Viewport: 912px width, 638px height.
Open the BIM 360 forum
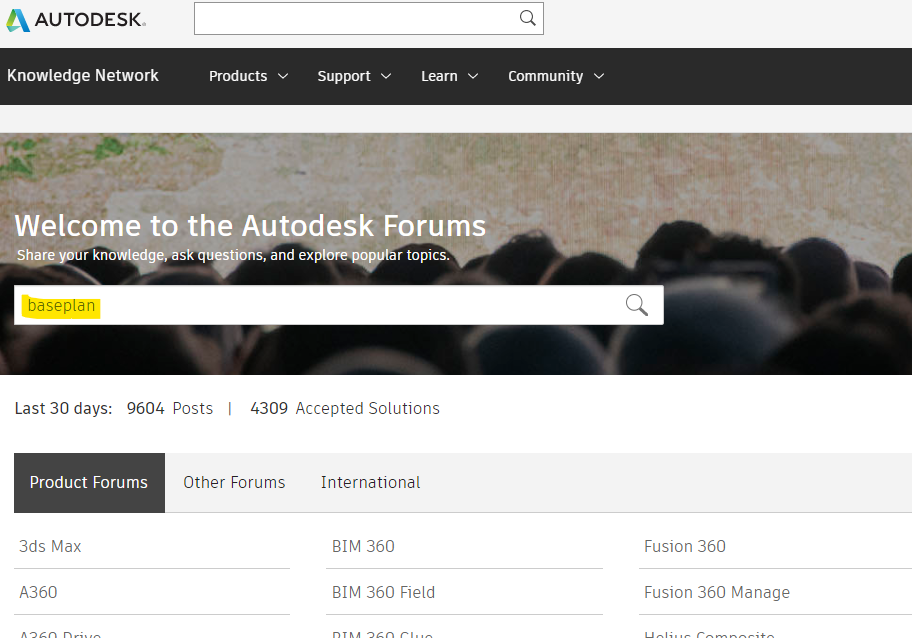pos(362,546)
